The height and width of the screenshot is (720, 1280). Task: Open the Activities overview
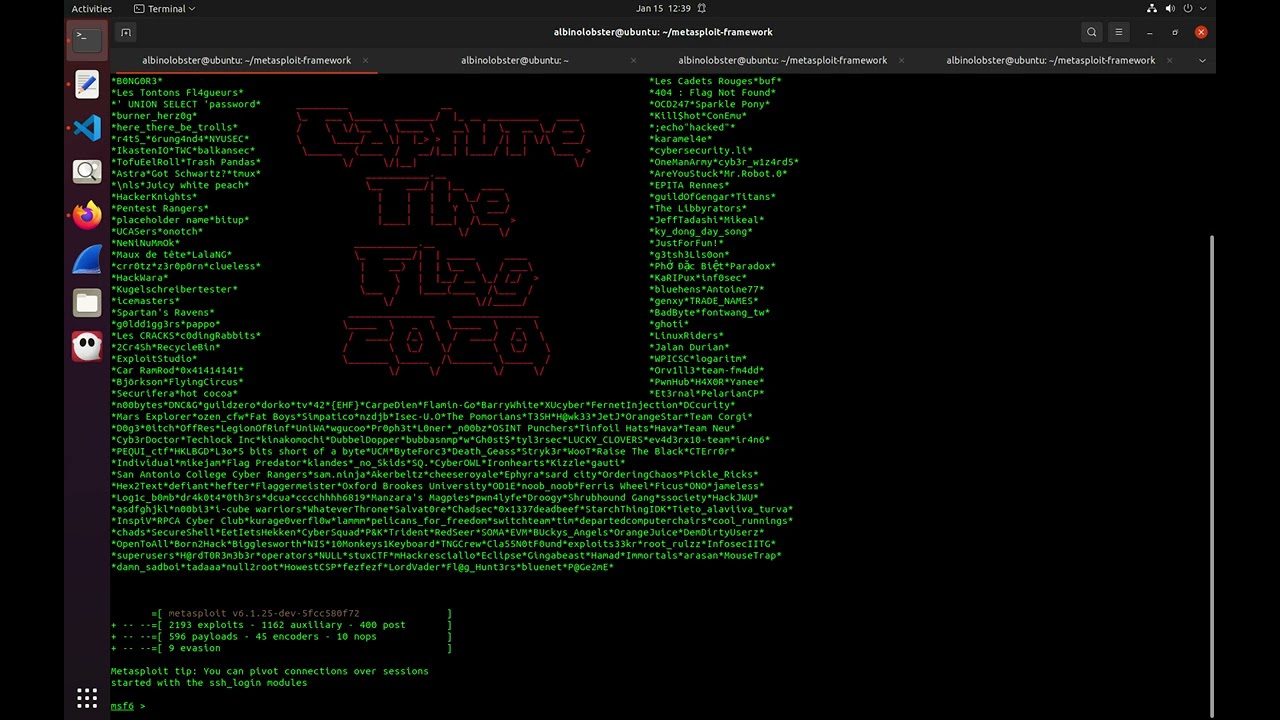click(92, 8)
